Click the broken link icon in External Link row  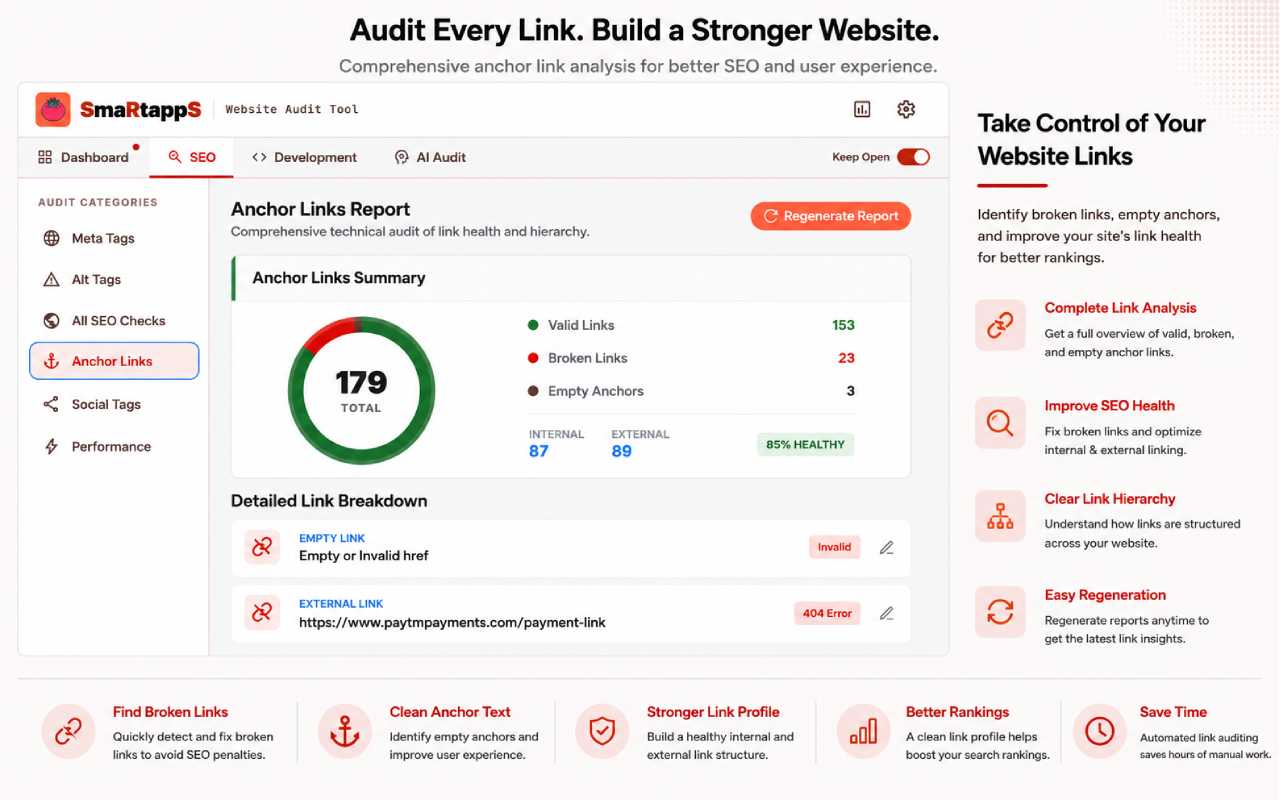[x=262, y=612]
